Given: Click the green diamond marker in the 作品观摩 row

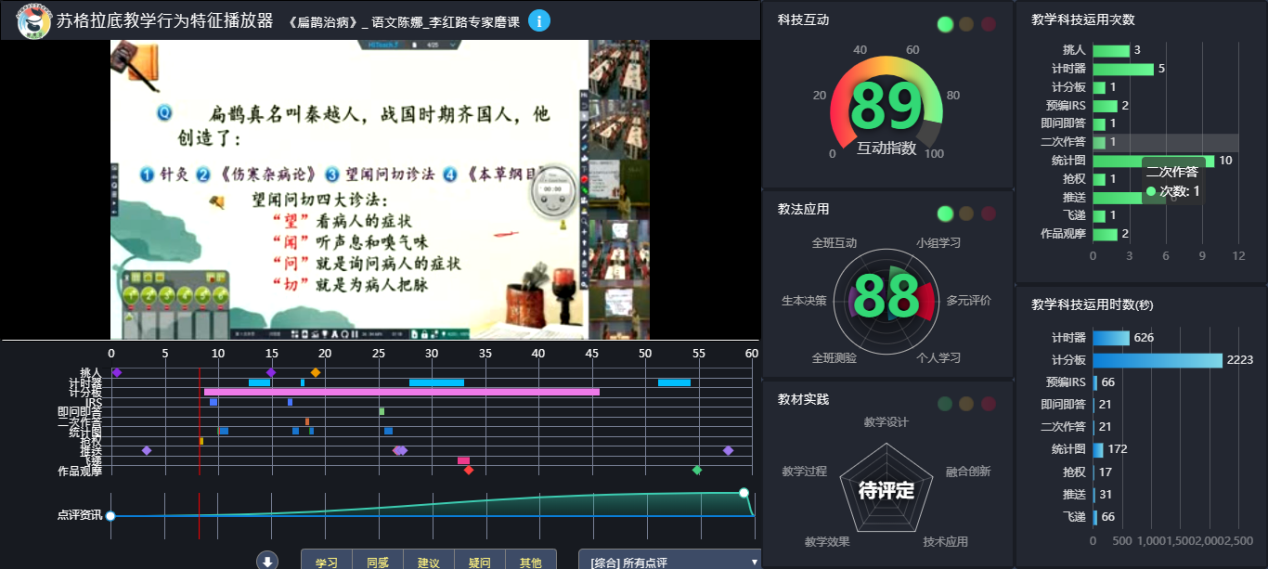Looking at the screenshot, I should click(x=697, y=470).
